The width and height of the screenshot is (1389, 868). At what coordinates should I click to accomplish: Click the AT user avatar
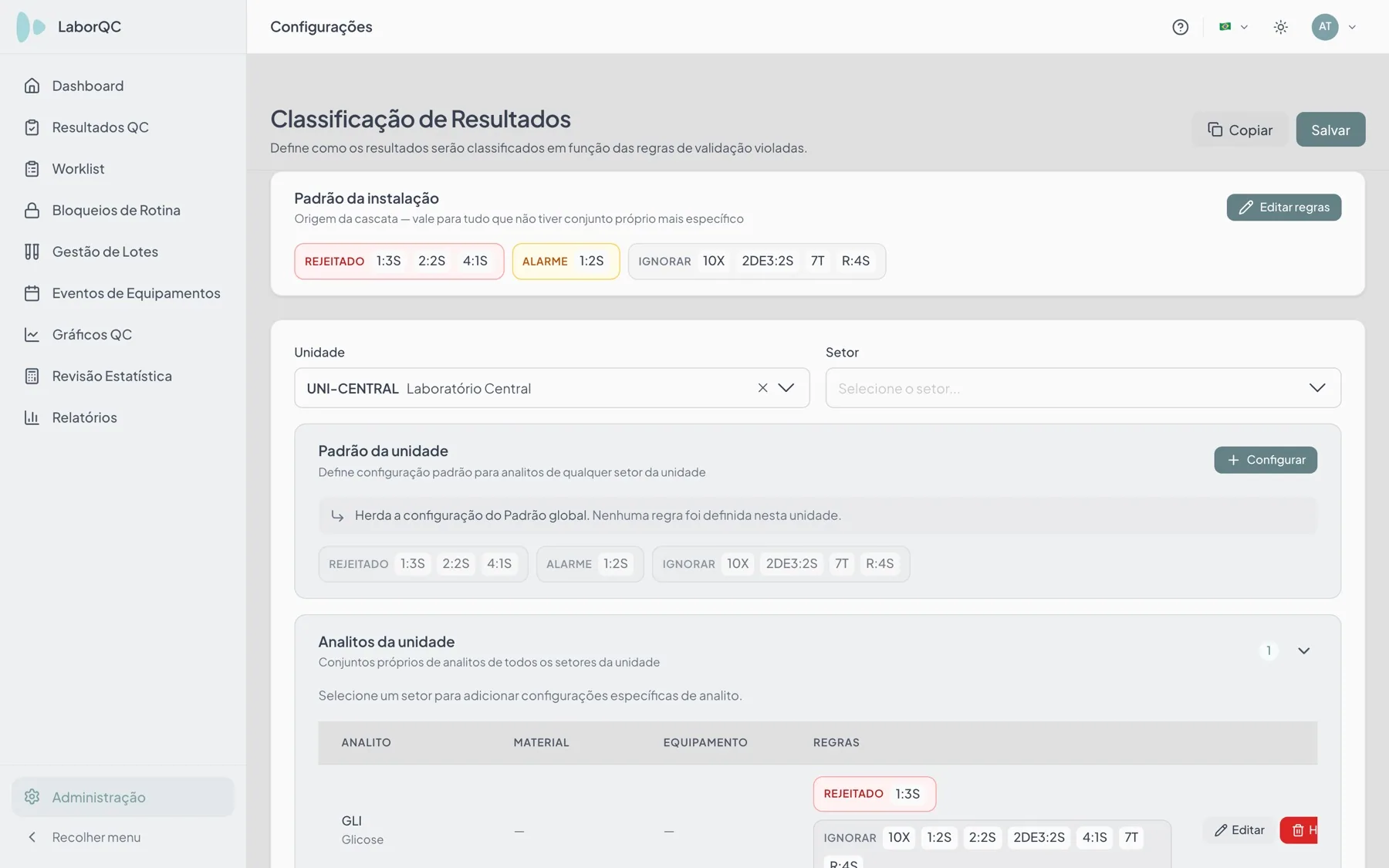tap(1325, 27)
